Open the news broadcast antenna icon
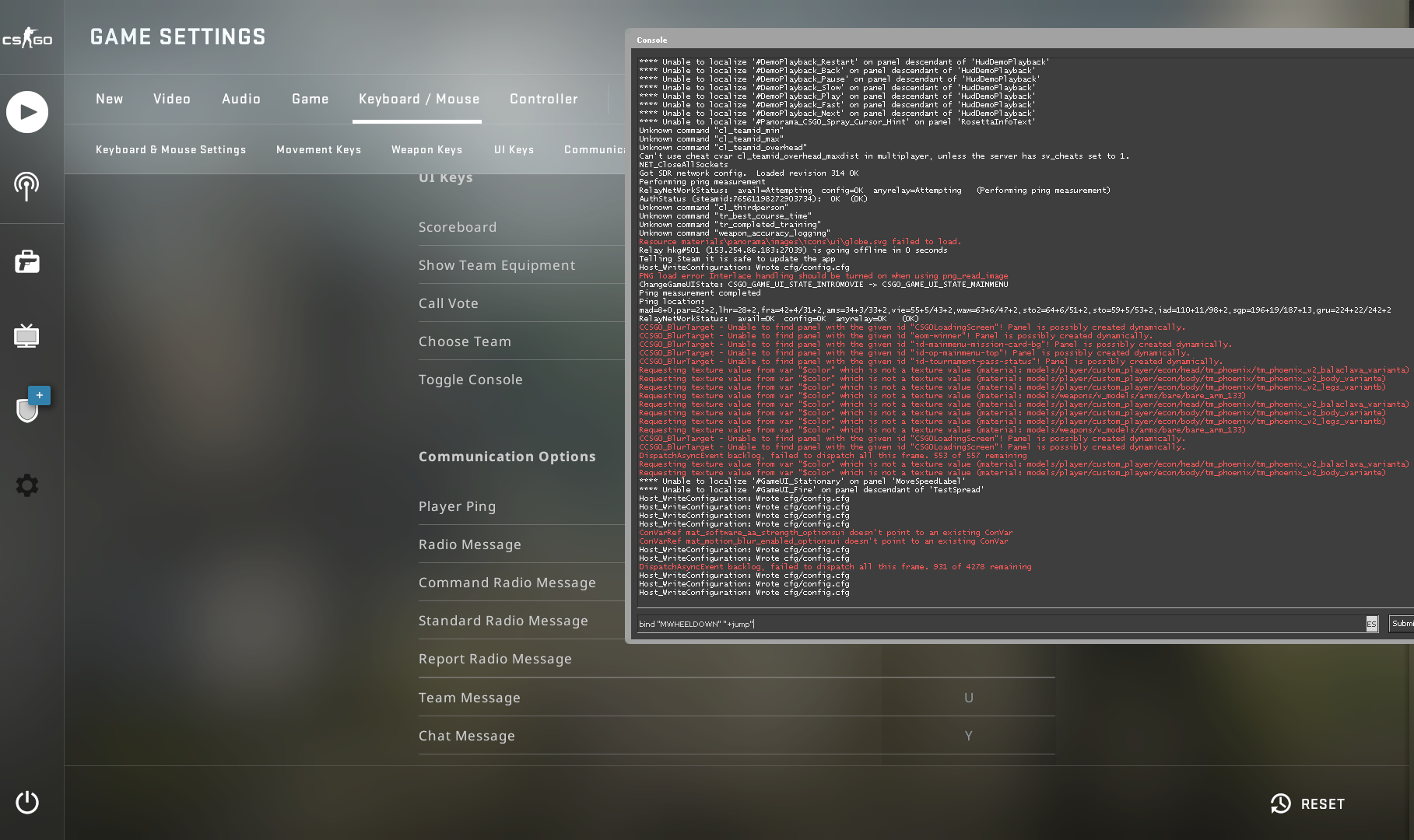1414x840 pixels. [x=27, y=186]
